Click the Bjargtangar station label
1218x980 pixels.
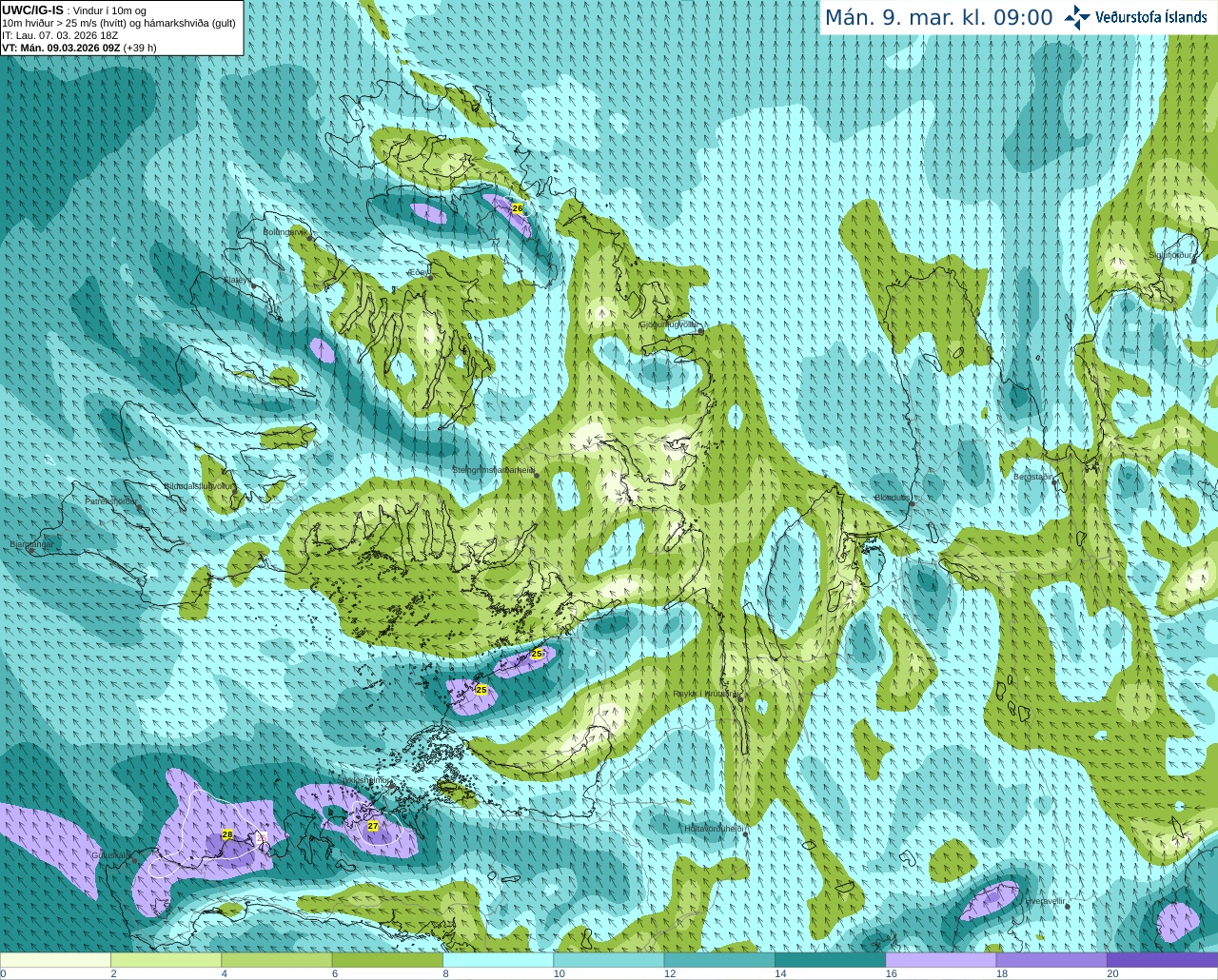click(32, 544)
